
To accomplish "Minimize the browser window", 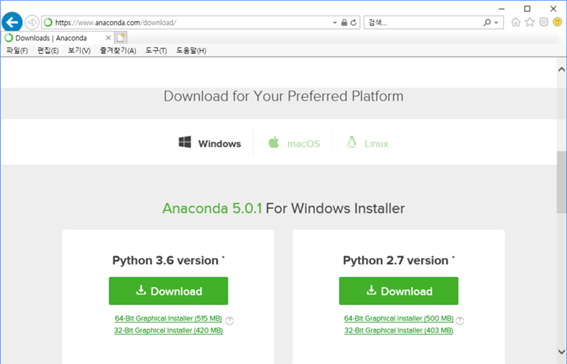I will [x=501, y=9].
